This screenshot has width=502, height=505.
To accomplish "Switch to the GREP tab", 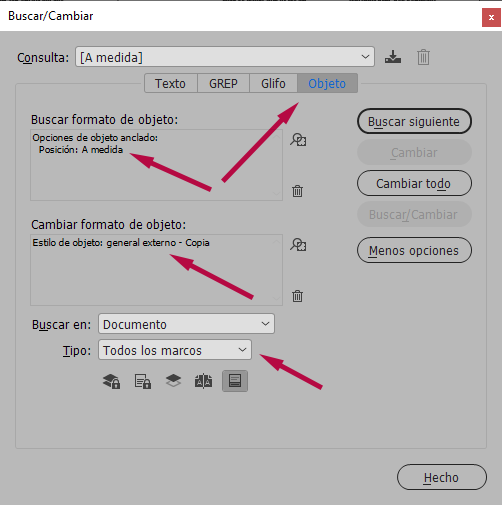I will (223, 83).
